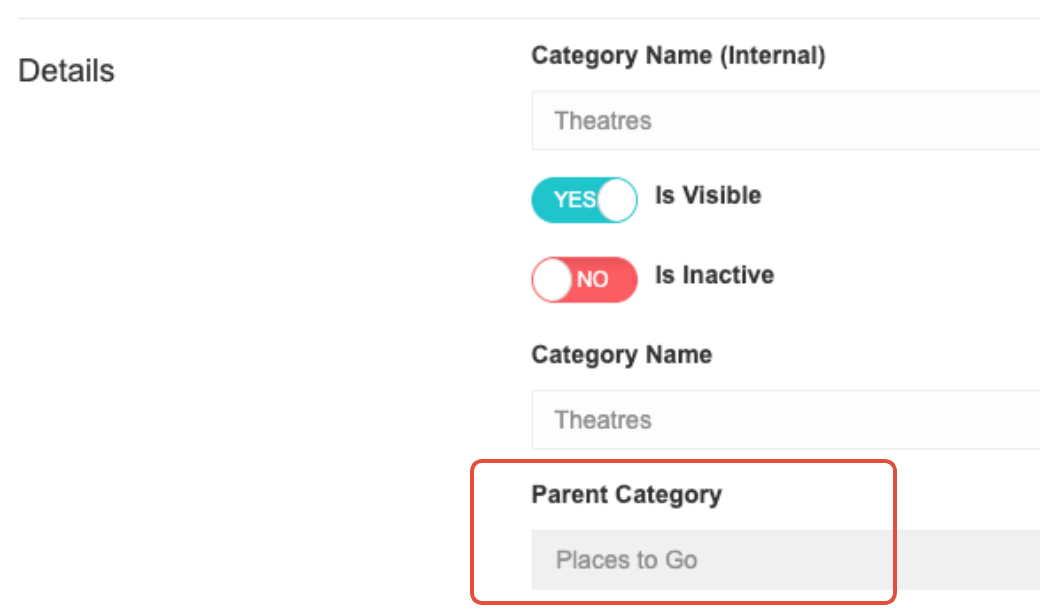Click "Theatres" text in the Category Name field
This screenshot has height=611, width=1040.
pyautogui.click(x=603, y=420)
